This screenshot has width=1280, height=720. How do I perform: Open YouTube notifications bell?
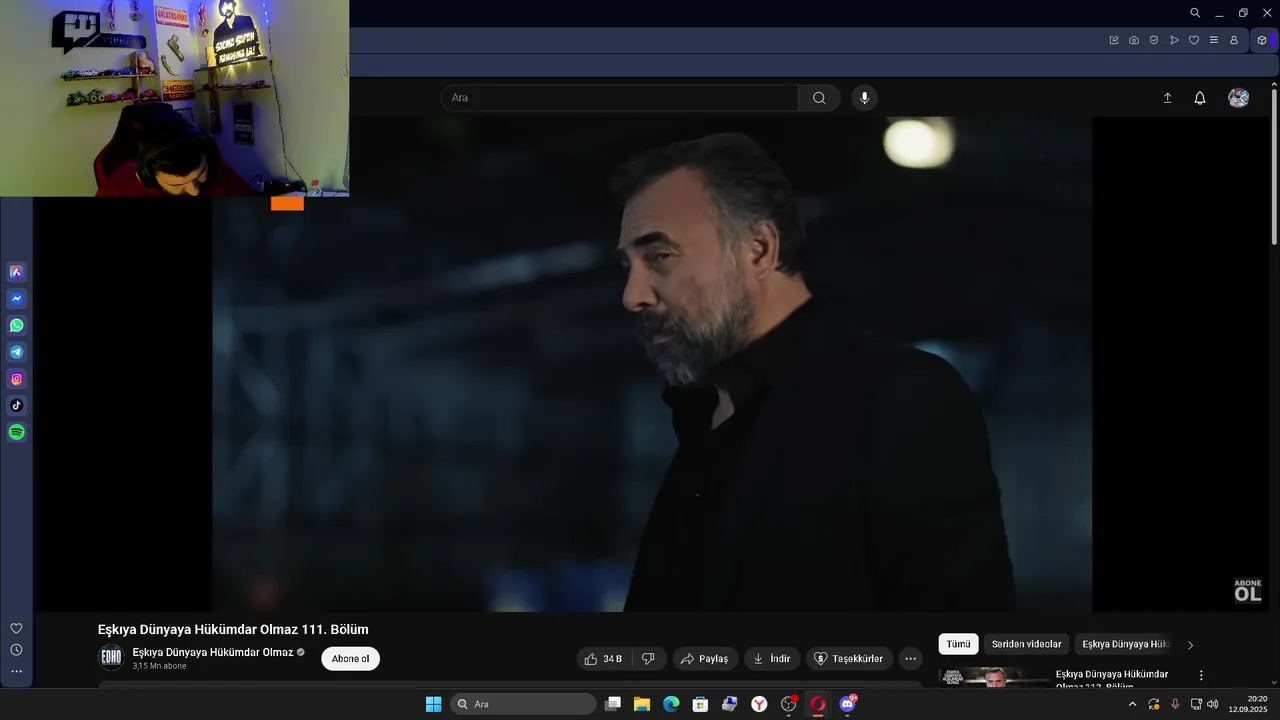click(x=1200, y=98)
